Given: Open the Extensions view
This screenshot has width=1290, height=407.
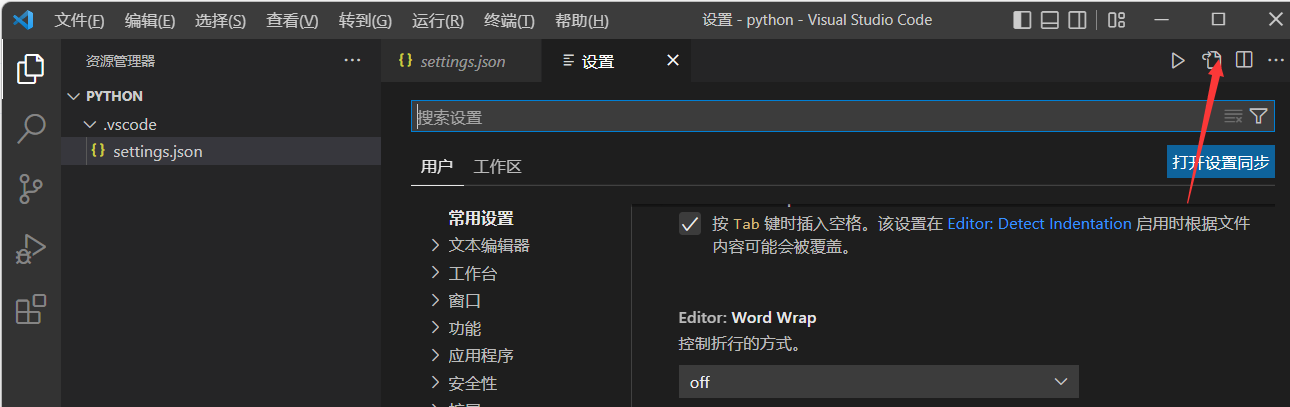Looking at the screenshot, I should pos(30,309).
